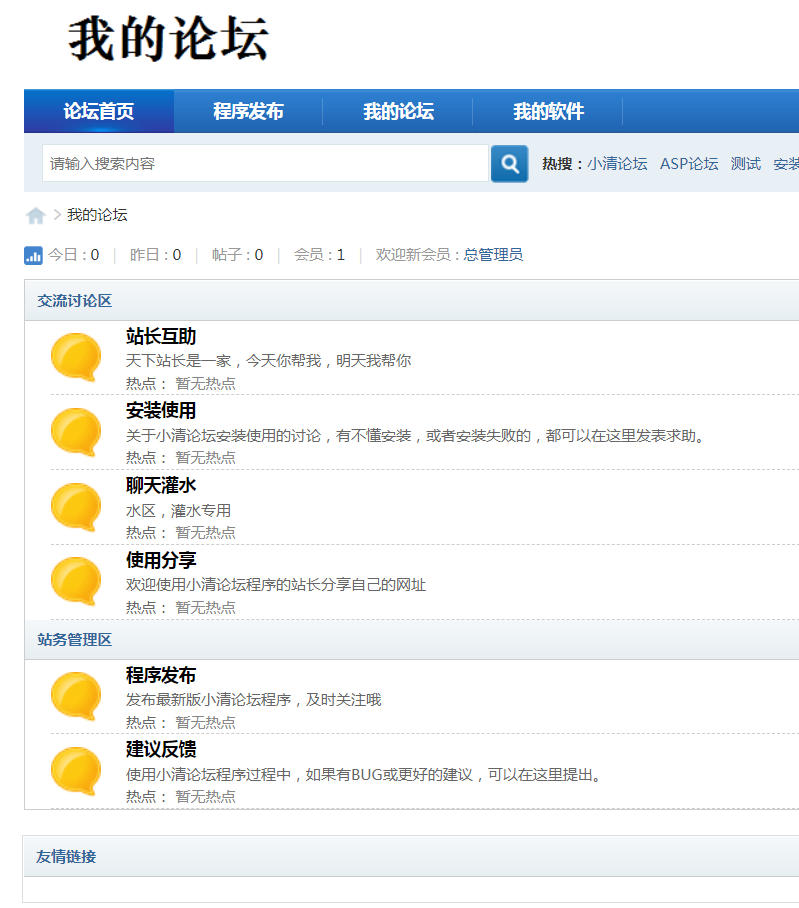Switch to 我的论坛 navigation tab

click(398, 111)
